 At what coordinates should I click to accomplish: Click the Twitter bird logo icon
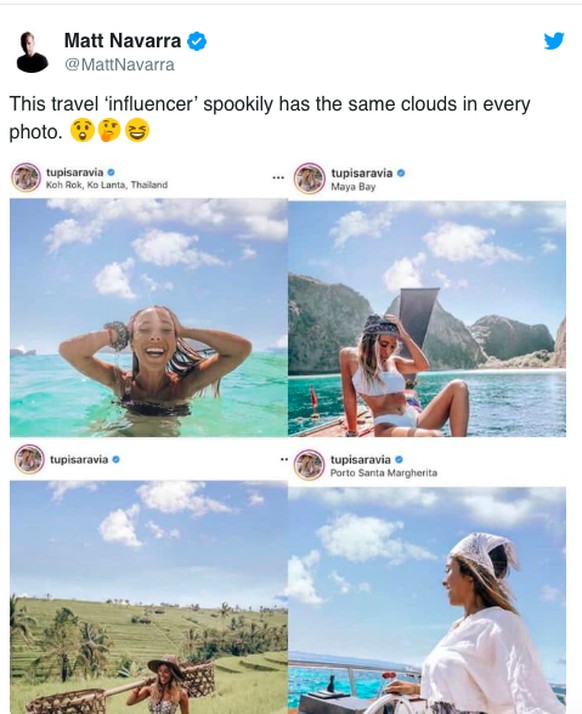pyautogui.click(x=554, y=41)
